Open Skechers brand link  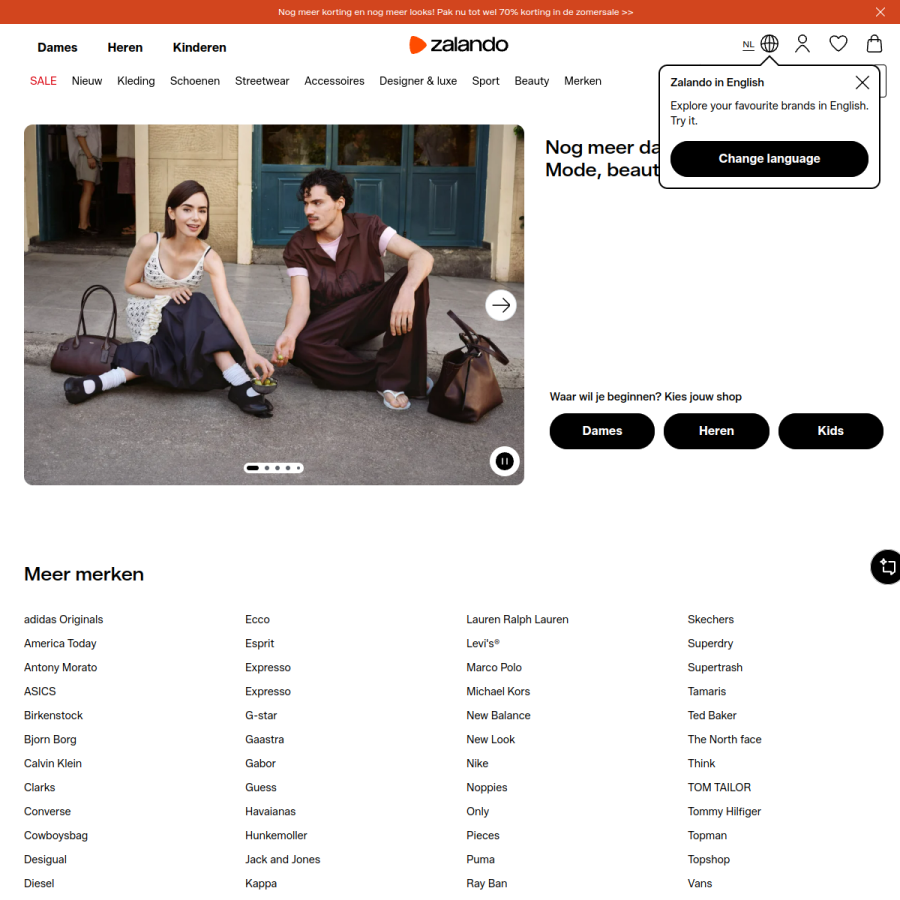[711, 619]
